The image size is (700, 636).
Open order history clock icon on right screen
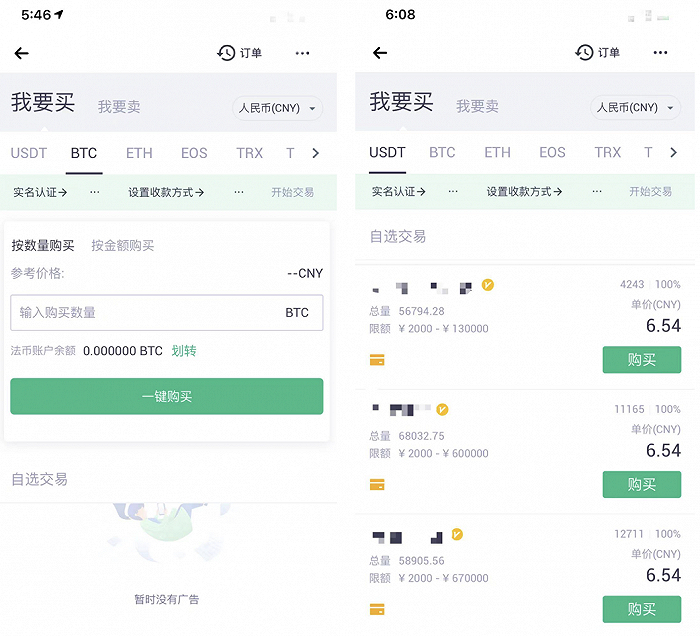tap(584, 52)
